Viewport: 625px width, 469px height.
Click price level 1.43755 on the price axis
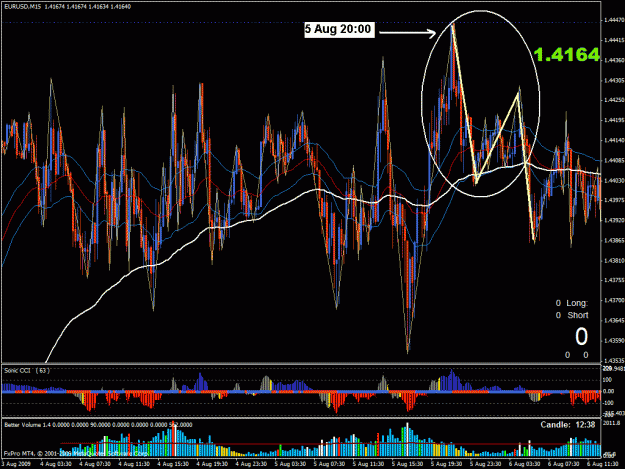[x=614, y=280]
